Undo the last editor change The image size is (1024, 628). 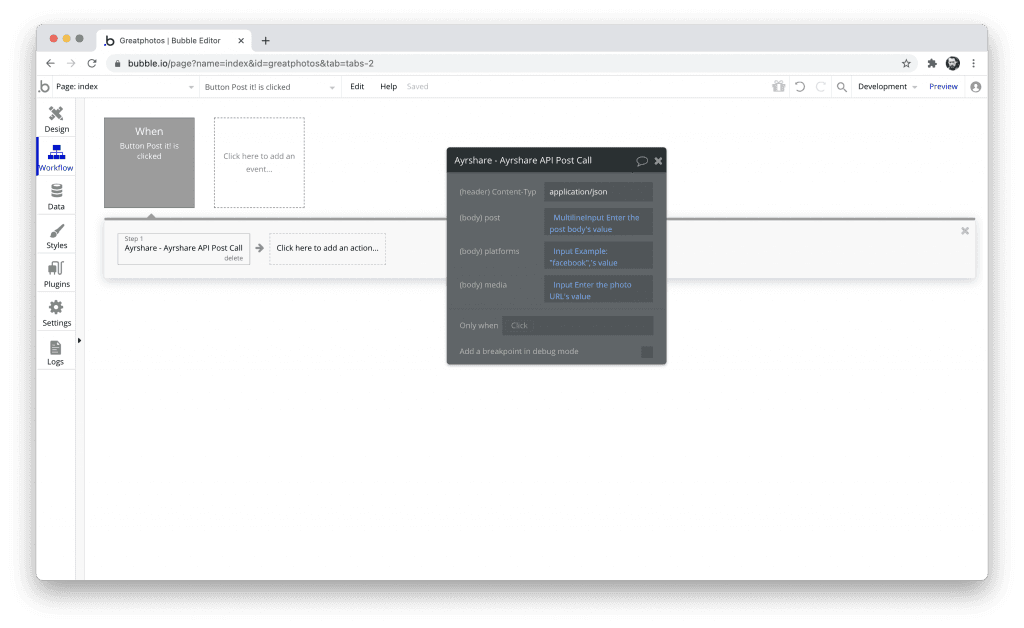tap(800, 86)
